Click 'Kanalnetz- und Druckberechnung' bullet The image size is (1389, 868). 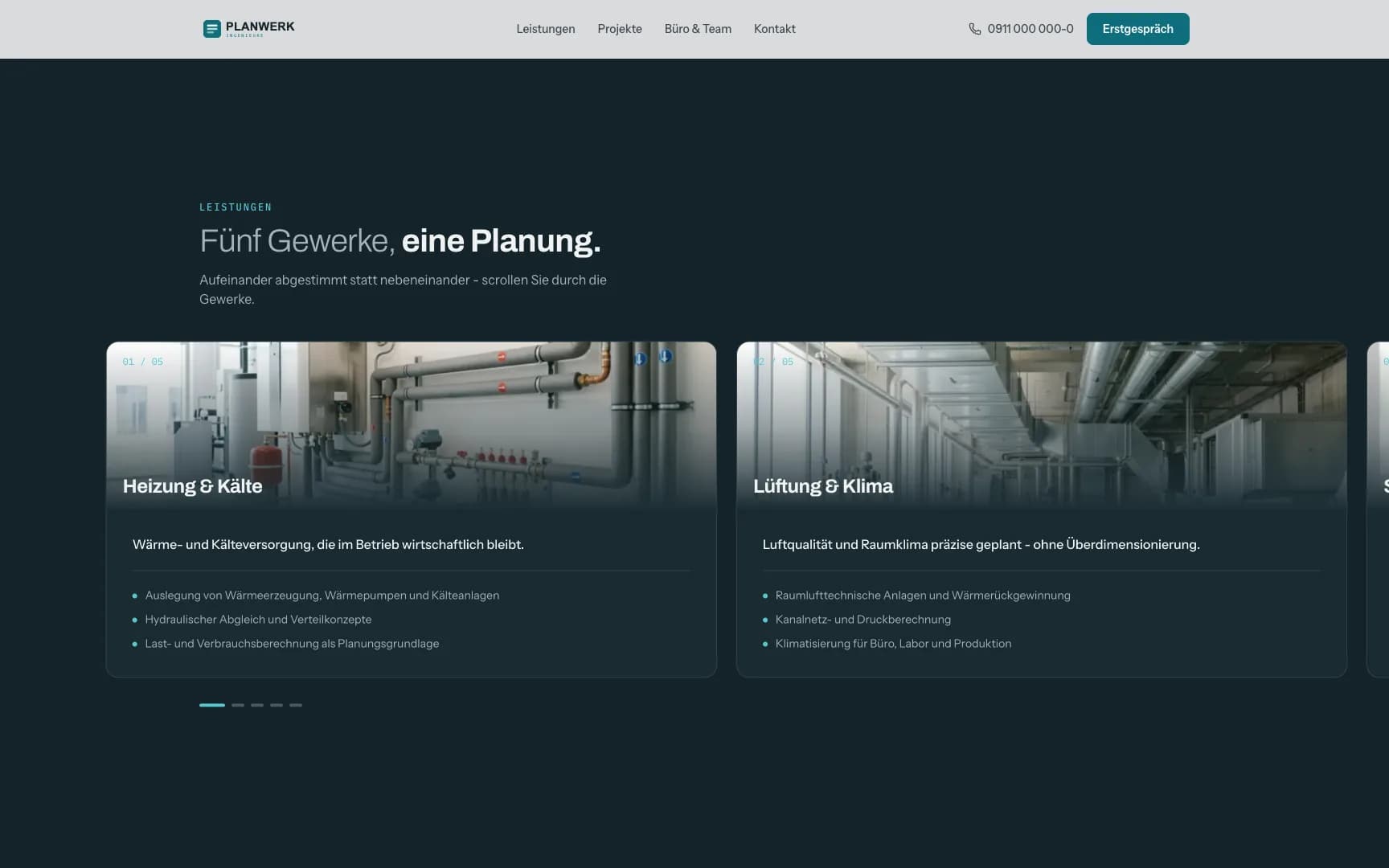(863, 620)
